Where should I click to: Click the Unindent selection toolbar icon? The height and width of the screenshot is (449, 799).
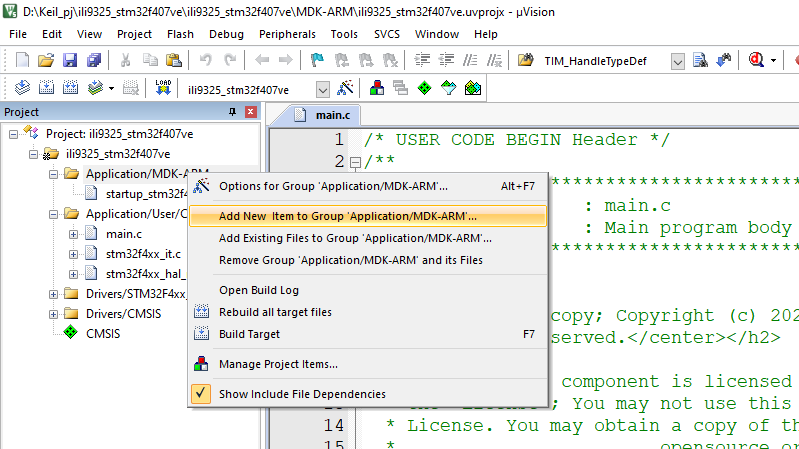click(x=446, y=60)
